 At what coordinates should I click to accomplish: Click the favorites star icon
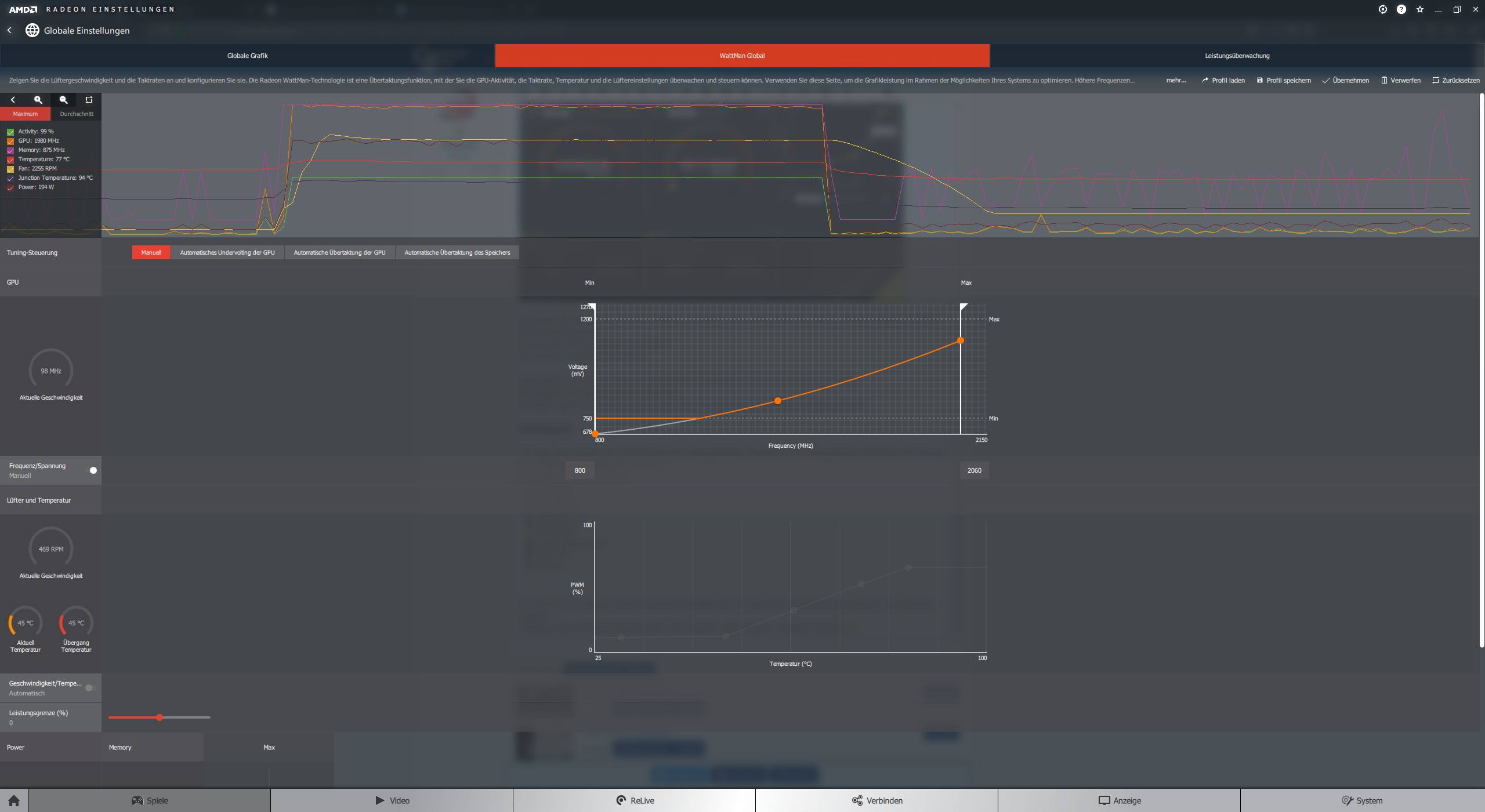point(1419,9)
